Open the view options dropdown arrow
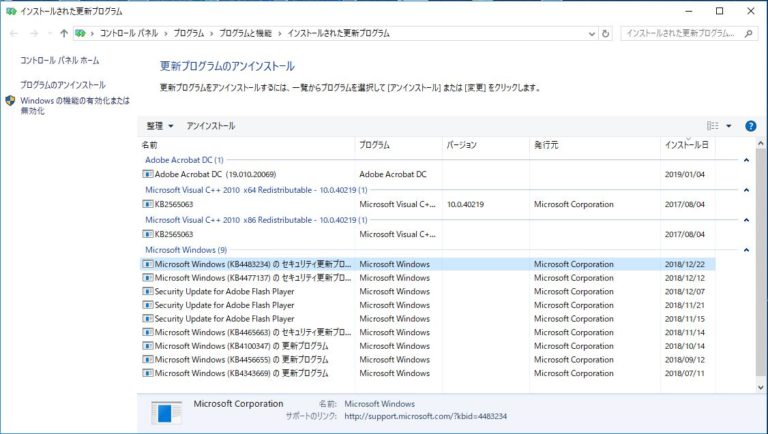 coord(729,126)
